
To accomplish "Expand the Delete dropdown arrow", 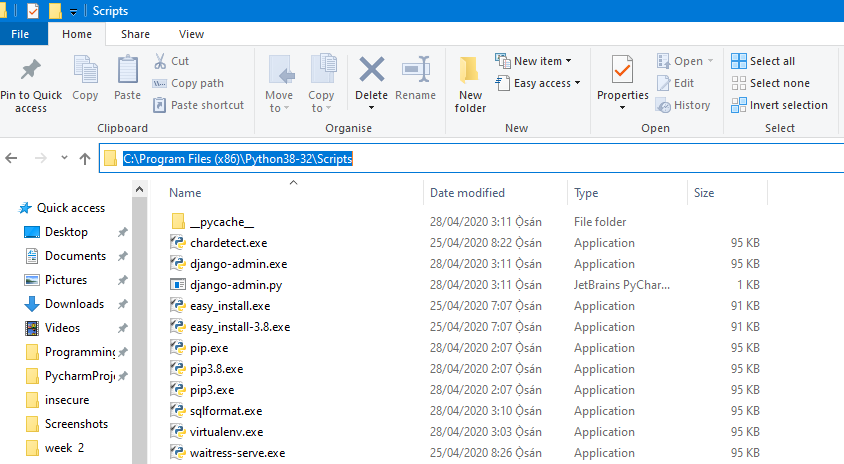I will click(371, 108).
